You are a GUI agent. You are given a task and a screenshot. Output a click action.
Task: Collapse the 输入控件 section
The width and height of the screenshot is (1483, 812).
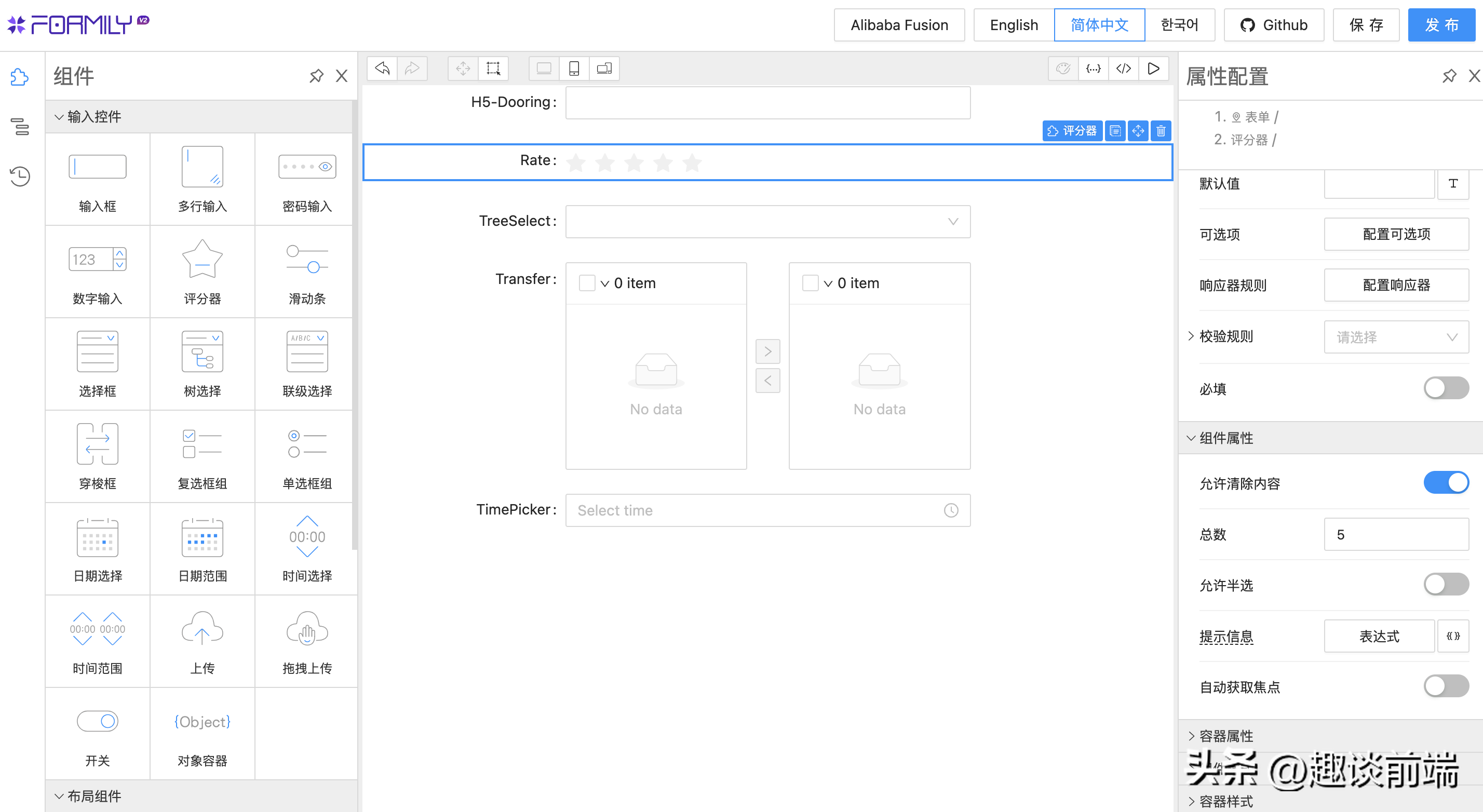point(199,117)
